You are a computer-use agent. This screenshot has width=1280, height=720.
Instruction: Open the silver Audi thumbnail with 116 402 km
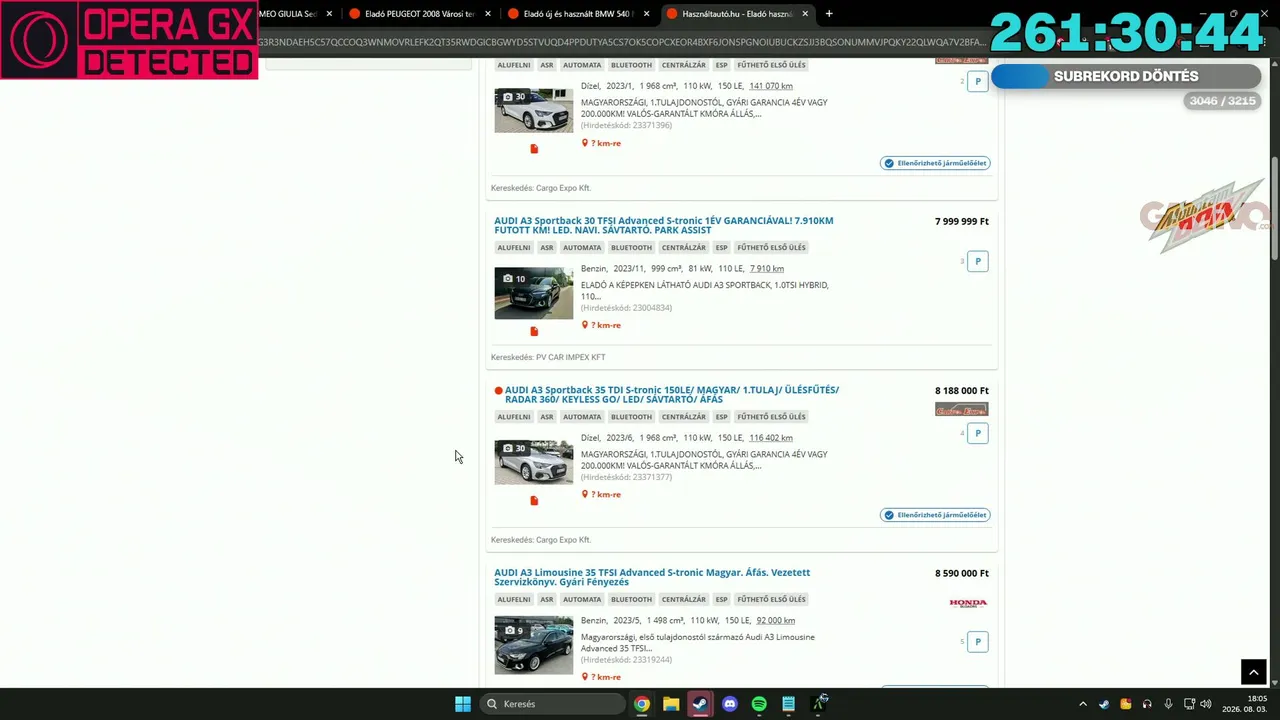click(x=534, y=462)
